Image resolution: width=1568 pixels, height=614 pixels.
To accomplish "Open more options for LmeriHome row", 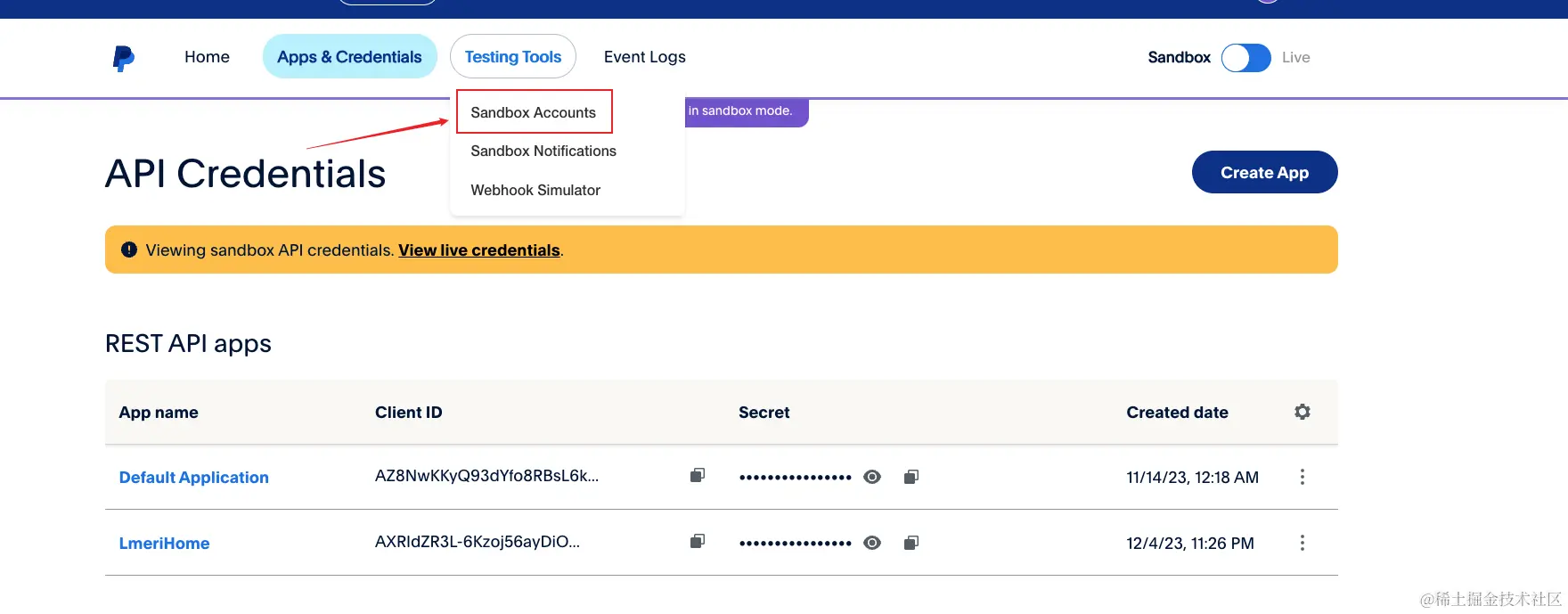I will point(1303,543).
